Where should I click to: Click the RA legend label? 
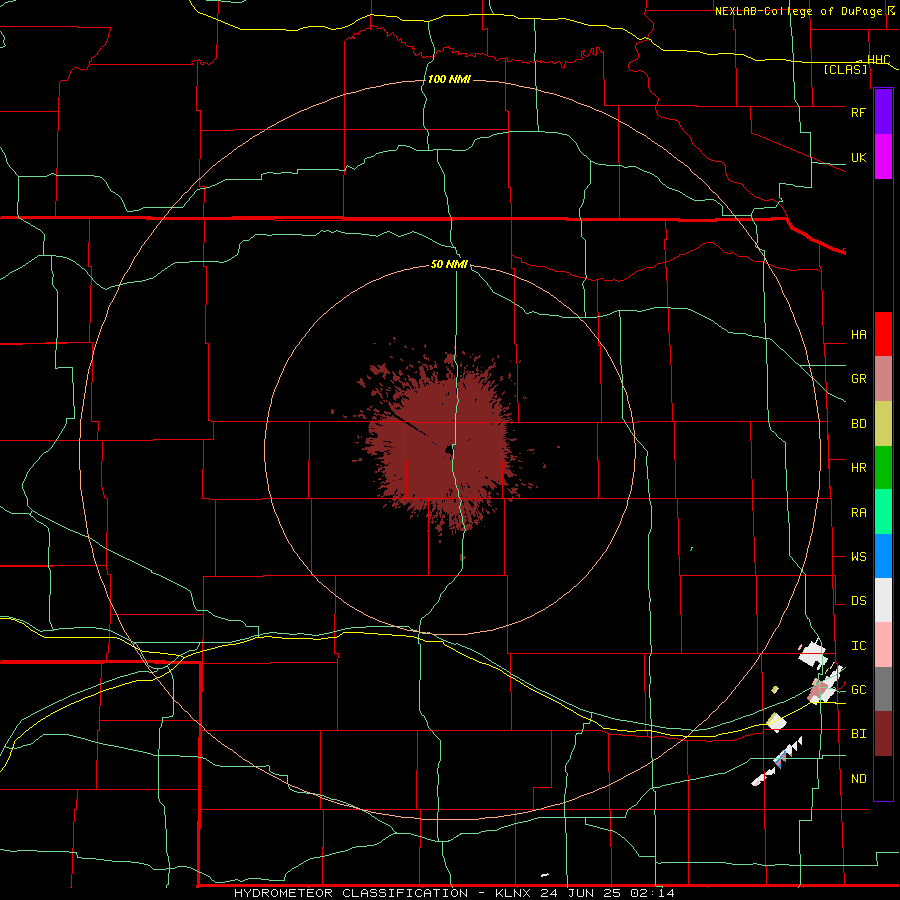point(858,513)
